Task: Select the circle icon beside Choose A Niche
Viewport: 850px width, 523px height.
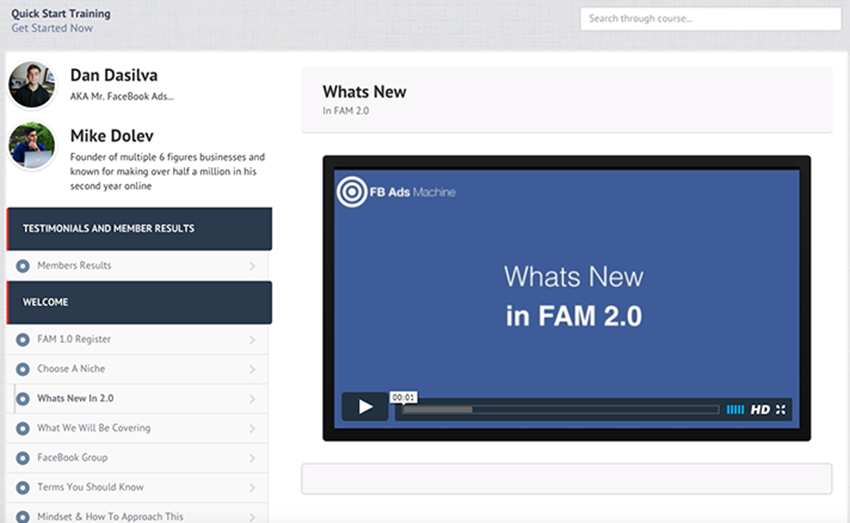Action: point(23,369)
